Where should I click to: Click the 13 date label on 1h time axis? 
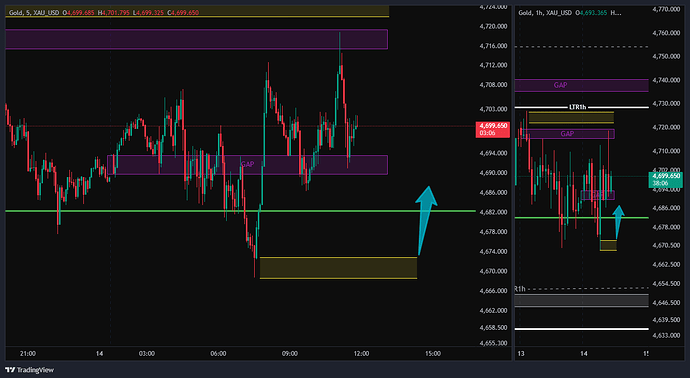tap(522, 353)
